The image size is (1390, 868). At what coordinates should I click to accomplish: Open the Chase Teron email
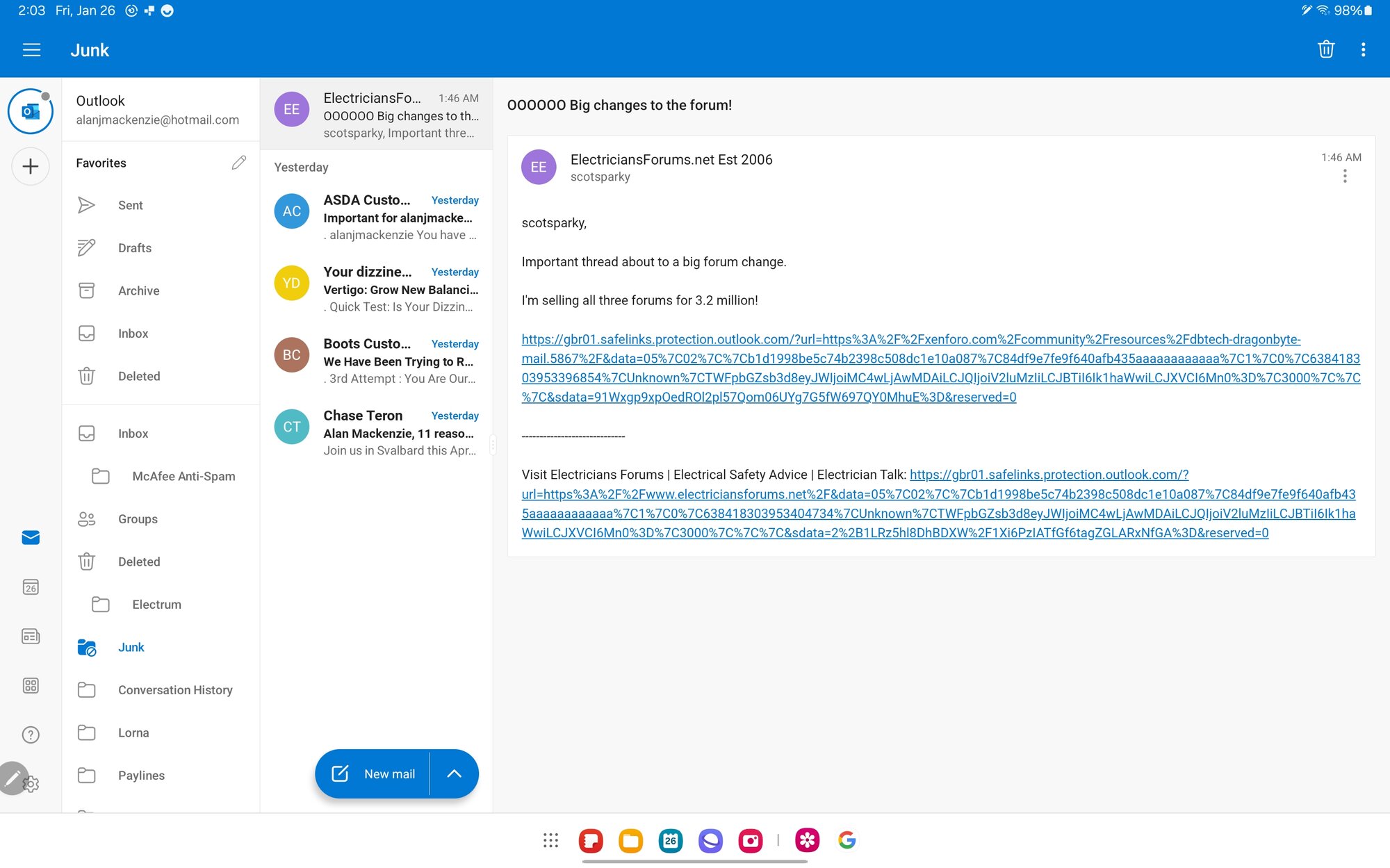(376, 433)
